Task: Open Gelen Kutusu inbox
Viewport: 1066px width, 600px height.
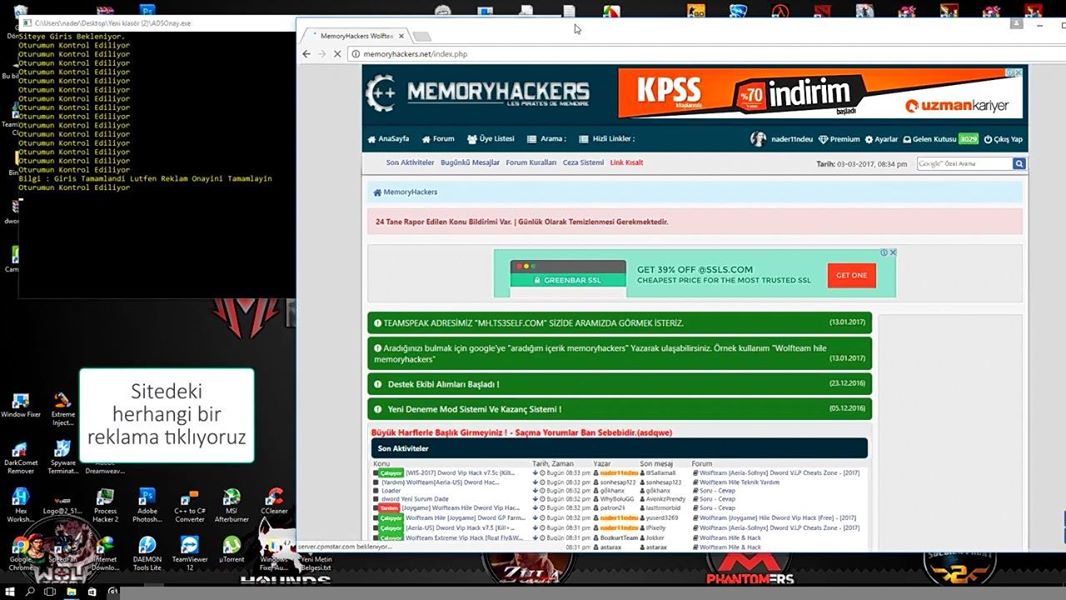Action: click(940, 139)
